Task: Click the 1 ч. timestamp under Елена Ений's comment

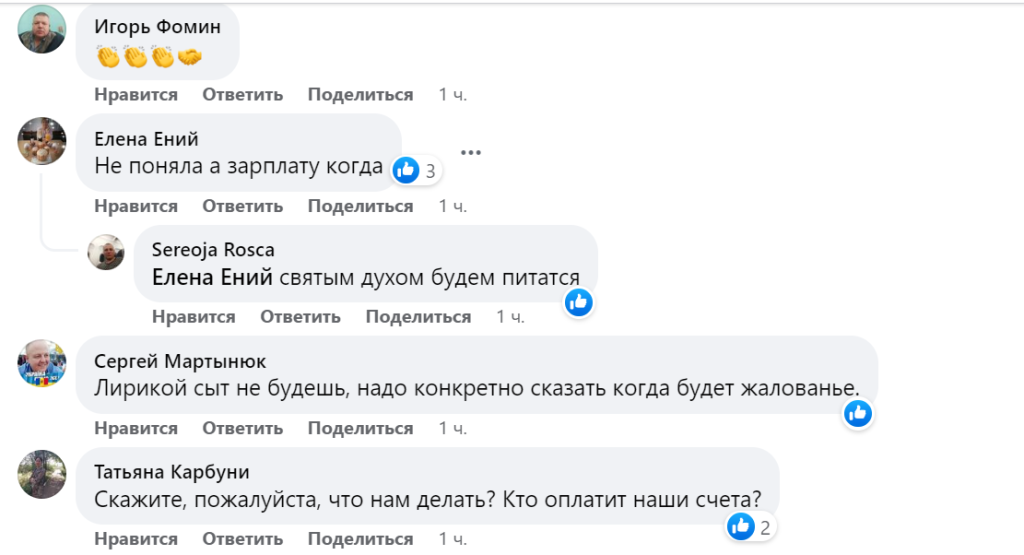Action: tap(453, 207)
